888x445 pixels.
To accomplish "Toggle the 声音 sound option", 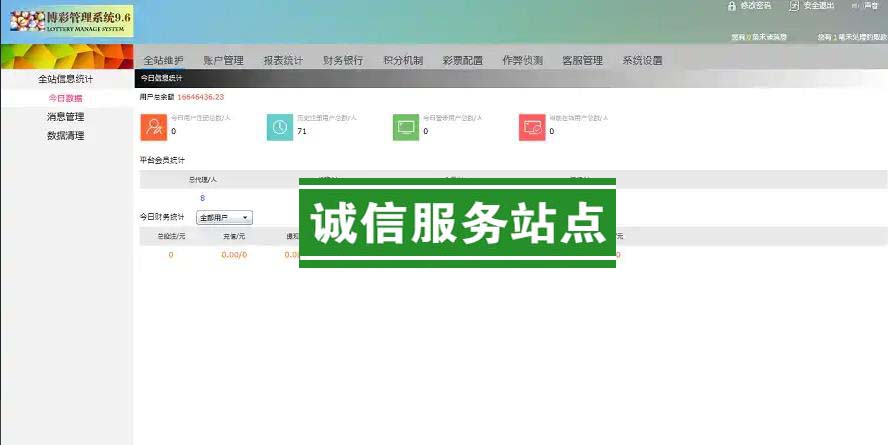I will click(858, 6).
